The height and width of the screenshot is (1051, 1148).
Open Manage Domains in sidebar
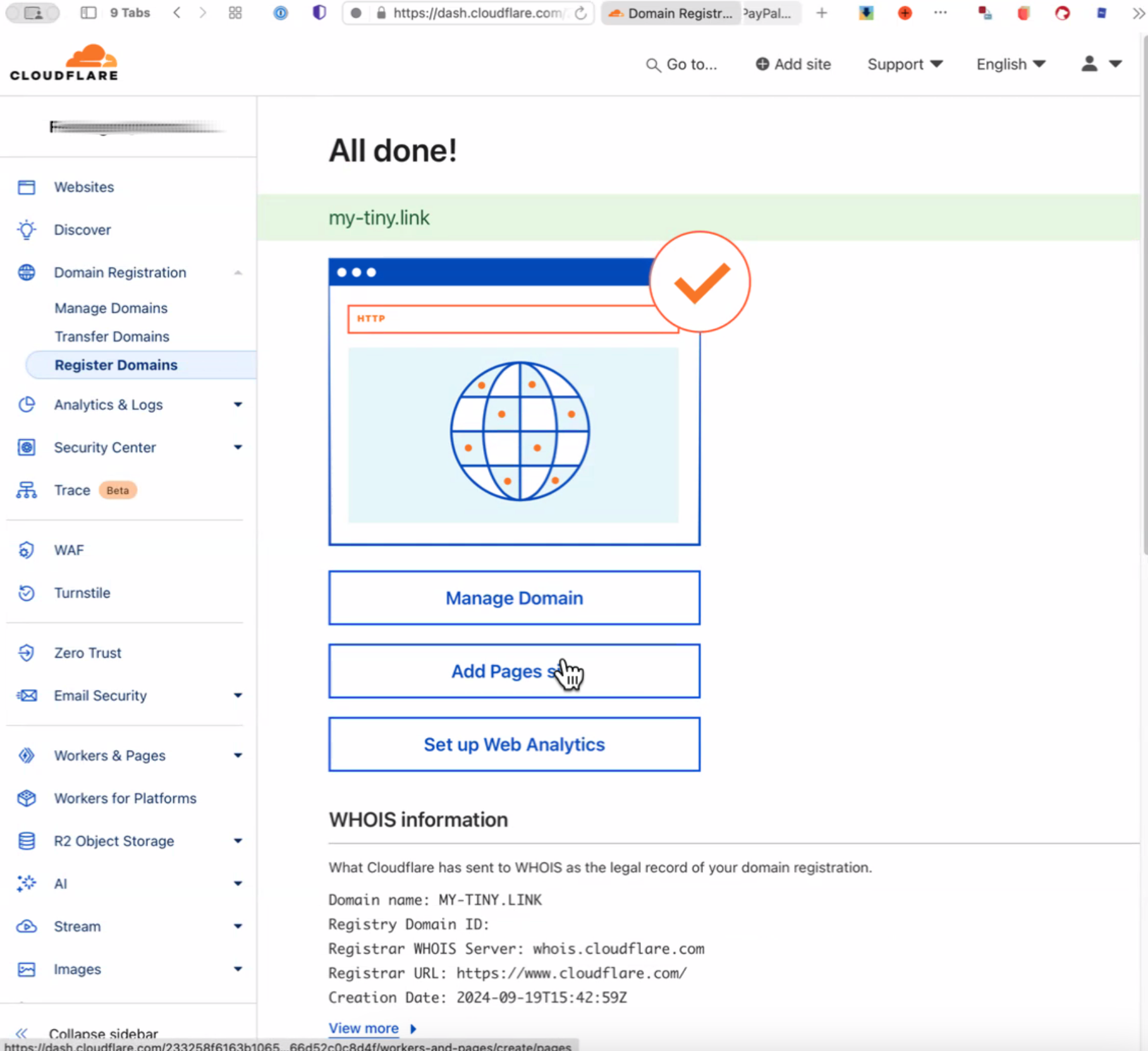(111, 308)
